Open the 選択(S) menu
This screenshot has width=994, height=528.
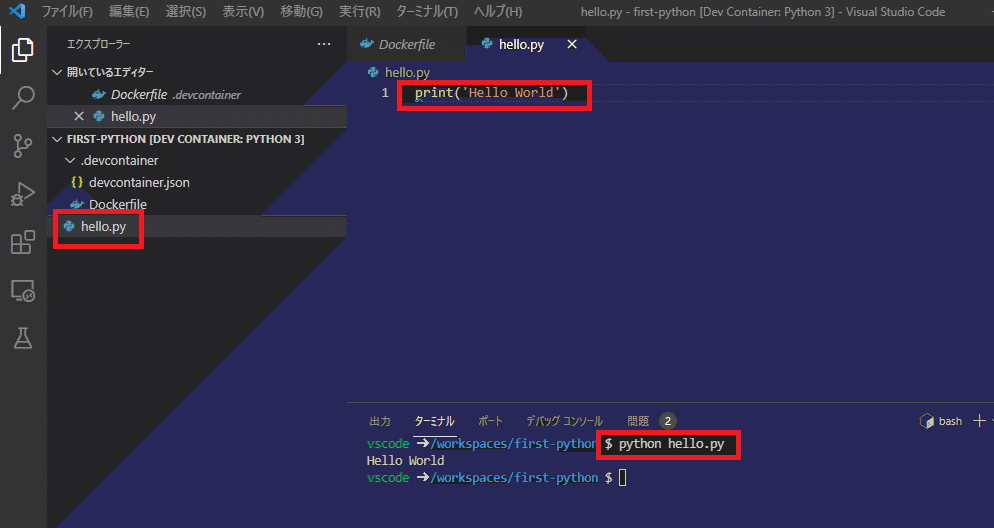coord(185,11)
